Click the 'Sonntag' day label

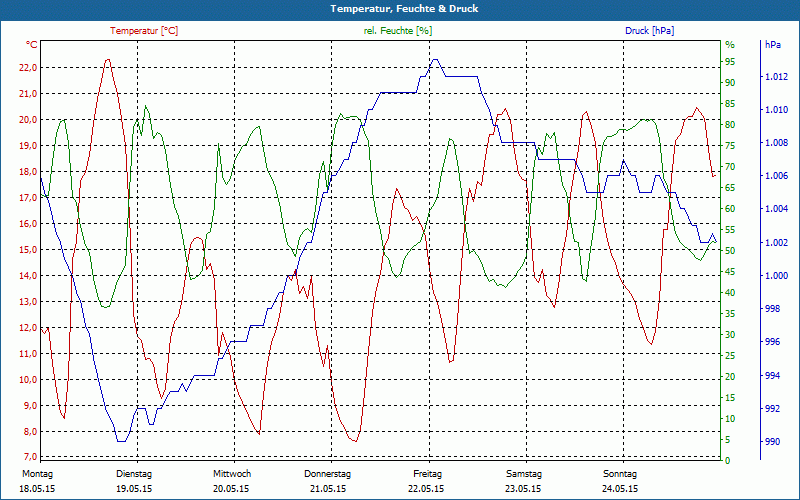click(620, 474)
